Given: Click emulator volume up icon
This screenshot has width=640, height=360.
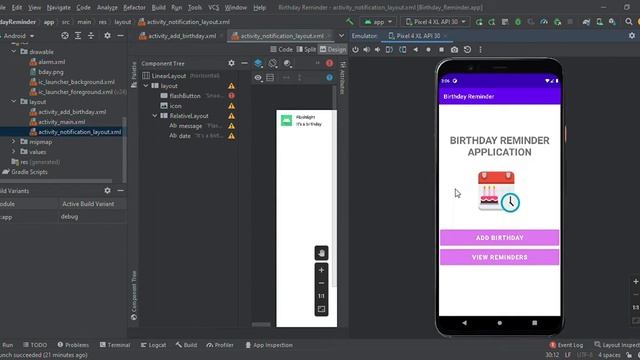Looking at the screenshot, I should click(x=367, y=49).
